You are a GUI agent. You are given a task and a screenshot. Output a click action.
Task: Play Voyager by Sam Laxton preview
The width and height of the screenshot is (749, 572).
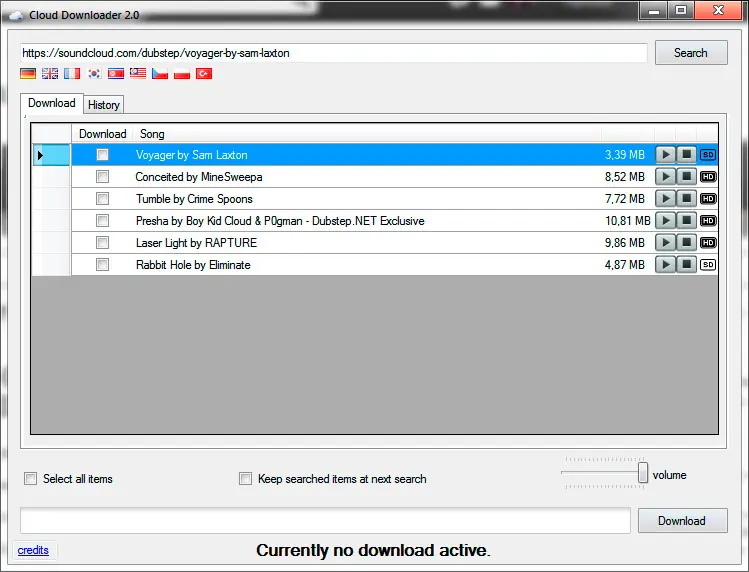point(665,154)
